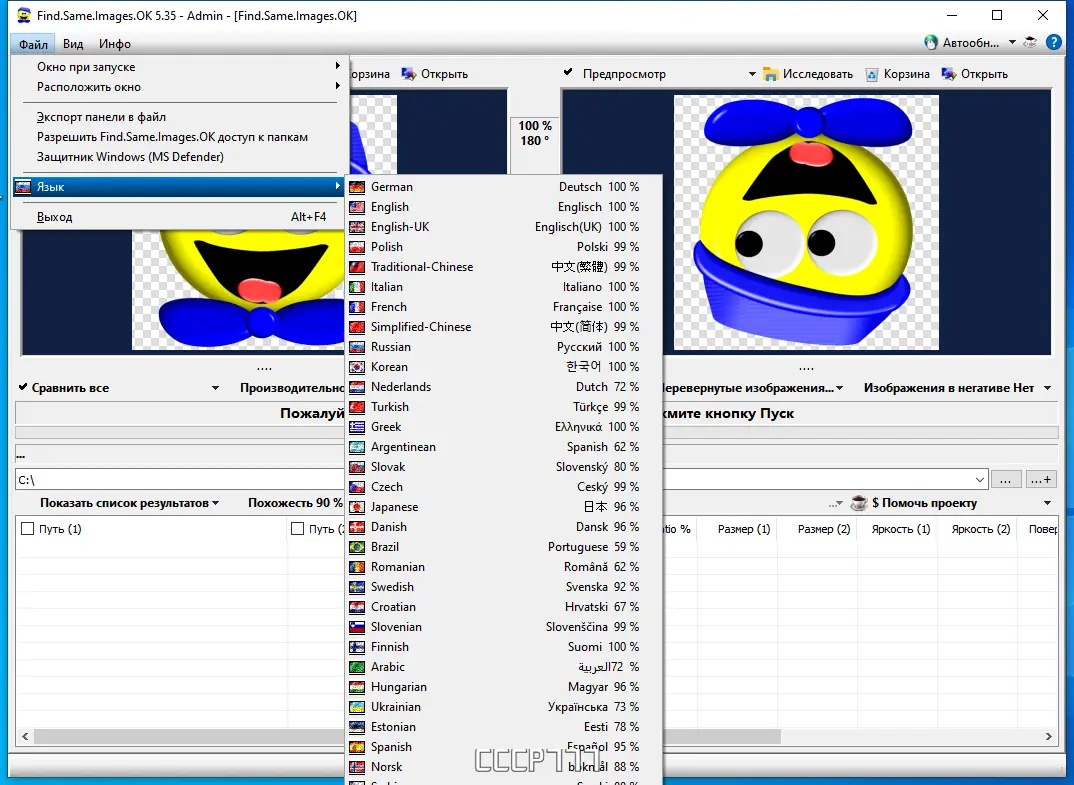This screenshot has height=785, width=1074.
Task: Click the Brazil flag icon
Action: point(357,547)
